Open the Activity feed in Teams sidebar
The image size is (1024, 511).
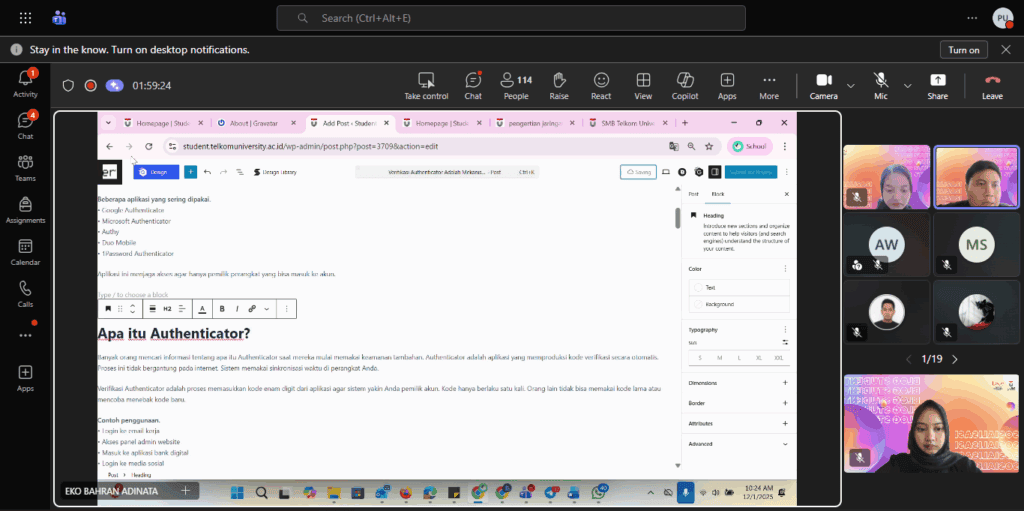click(x=25, y=83)
